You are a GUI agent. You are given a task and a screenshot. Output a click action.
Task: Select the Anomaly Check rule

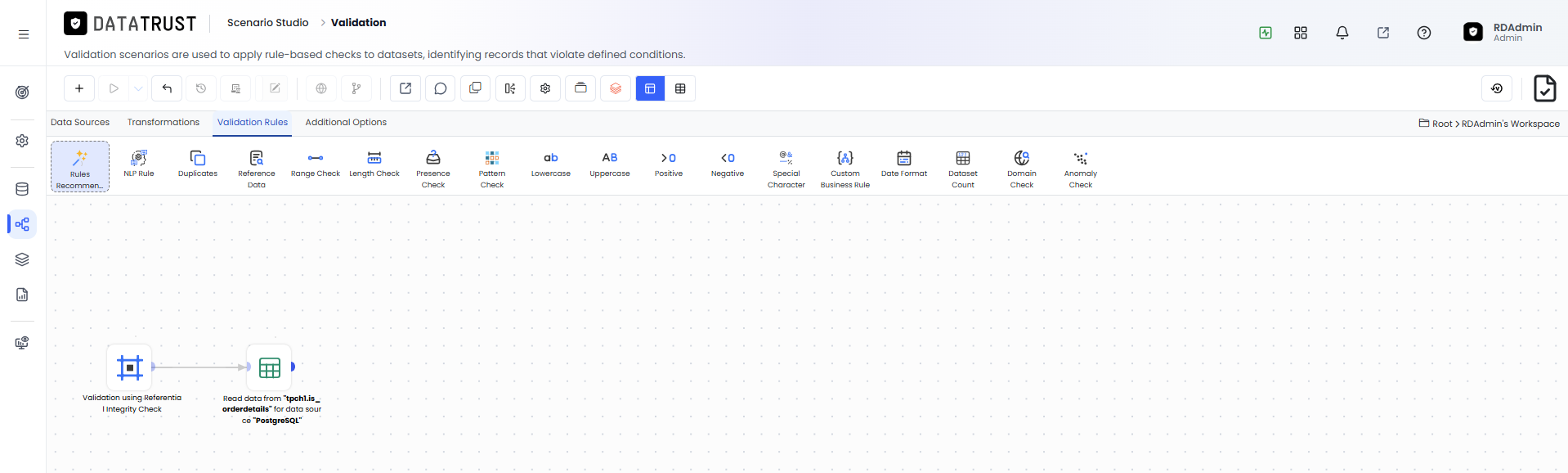click(x=1081, y=169)
